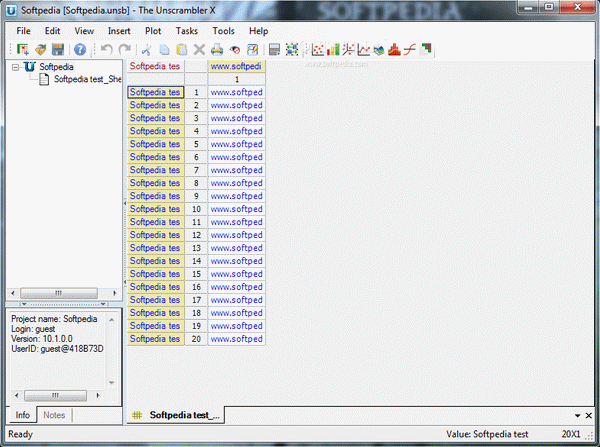600x447 pixels.
Task: Collapse the Softpedia project tree node
Action: [x=15, y=67]
